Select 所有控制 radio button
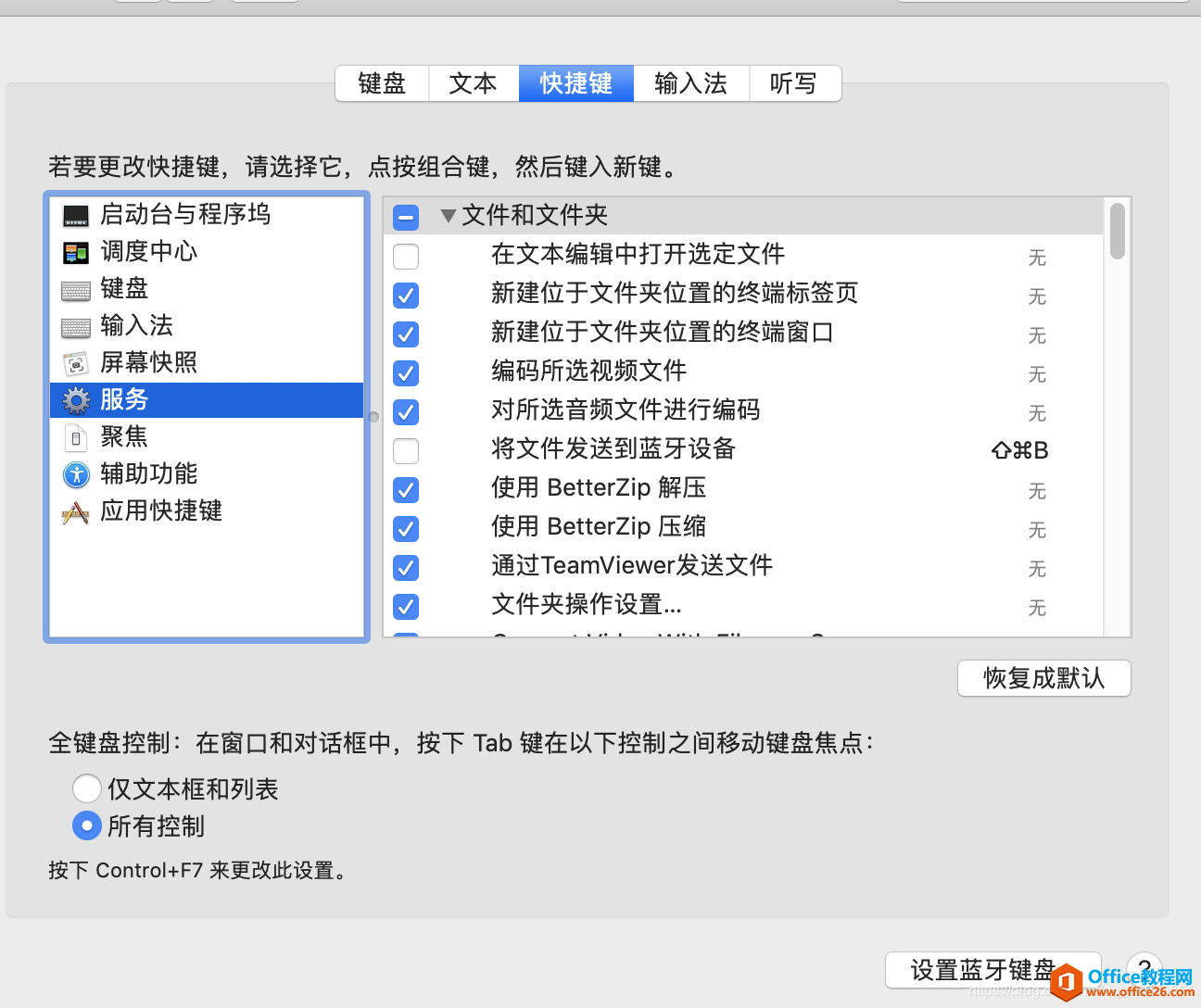Viewport: 1201px width, 1008px height. pyautogui.click(x=87, y=825)
